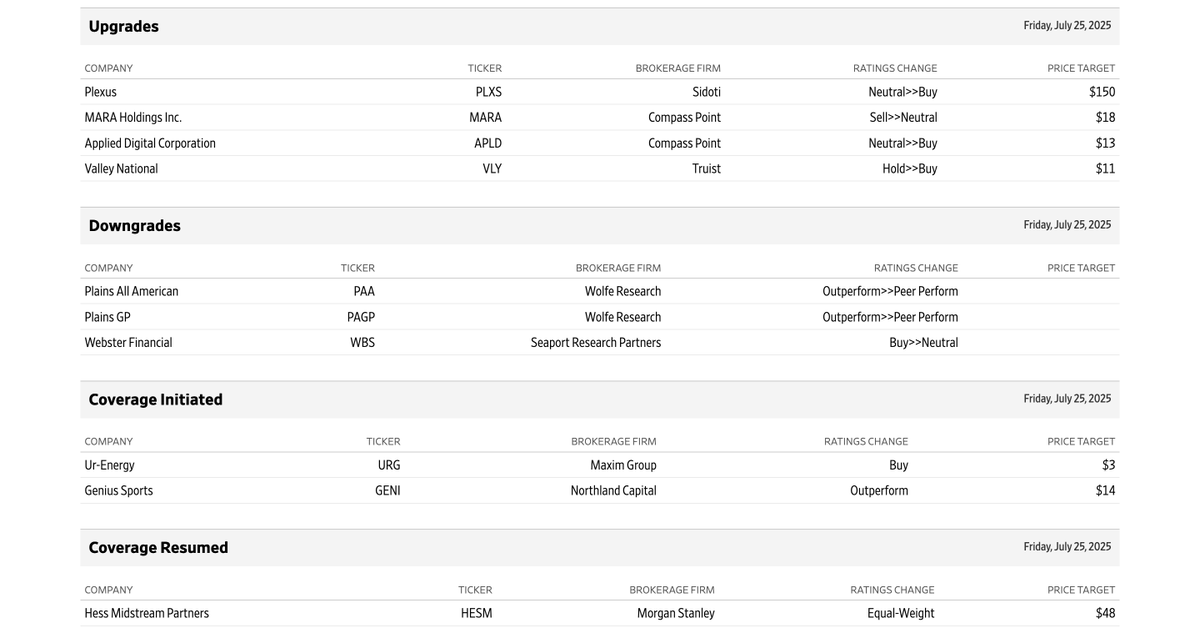
Task: Click the Maxim Group brokerage cell
Action: pos(624,466)
